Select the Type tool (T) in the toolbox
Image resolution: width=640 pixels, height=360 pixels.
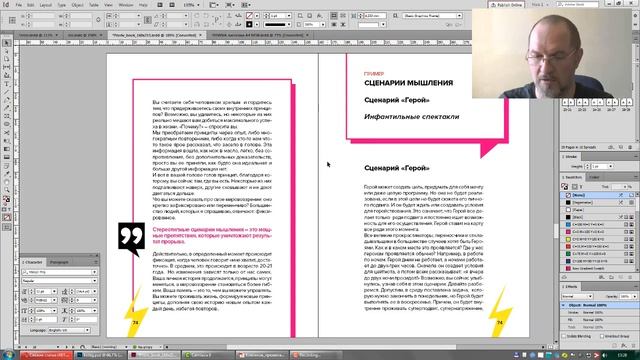[x=7, y=84]
